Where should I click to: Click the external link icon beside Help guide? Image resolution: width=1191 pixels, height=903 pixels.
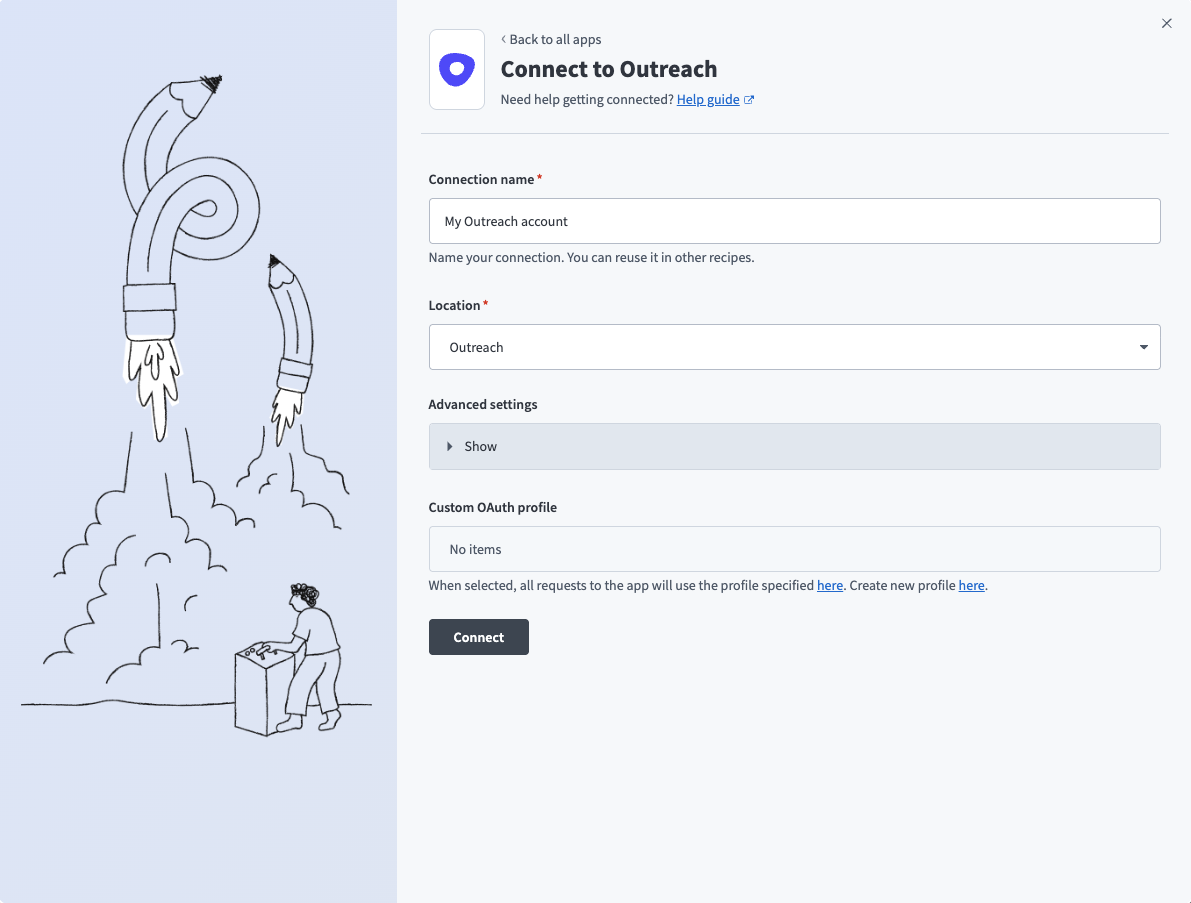[749, 99]
